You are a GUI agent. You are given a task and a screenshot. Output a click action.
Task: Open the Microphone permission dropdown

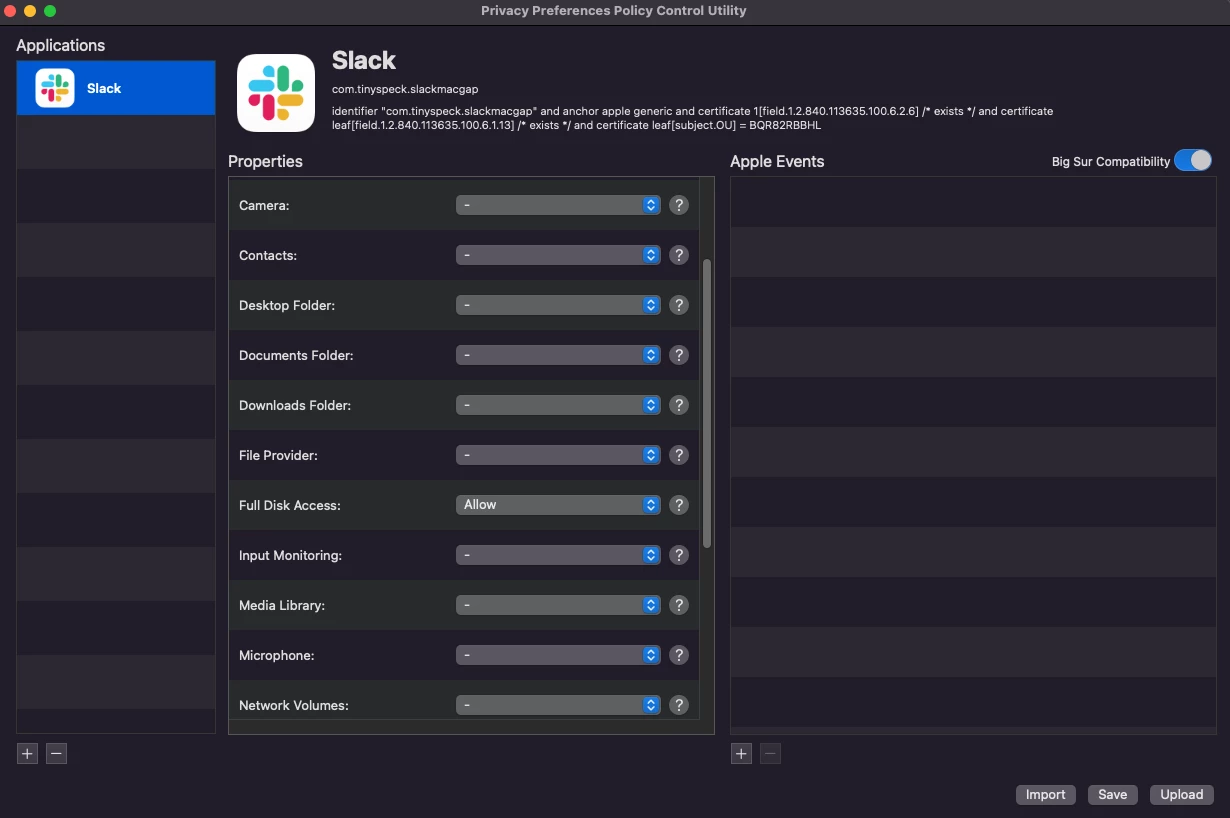[x=558, y=655]
